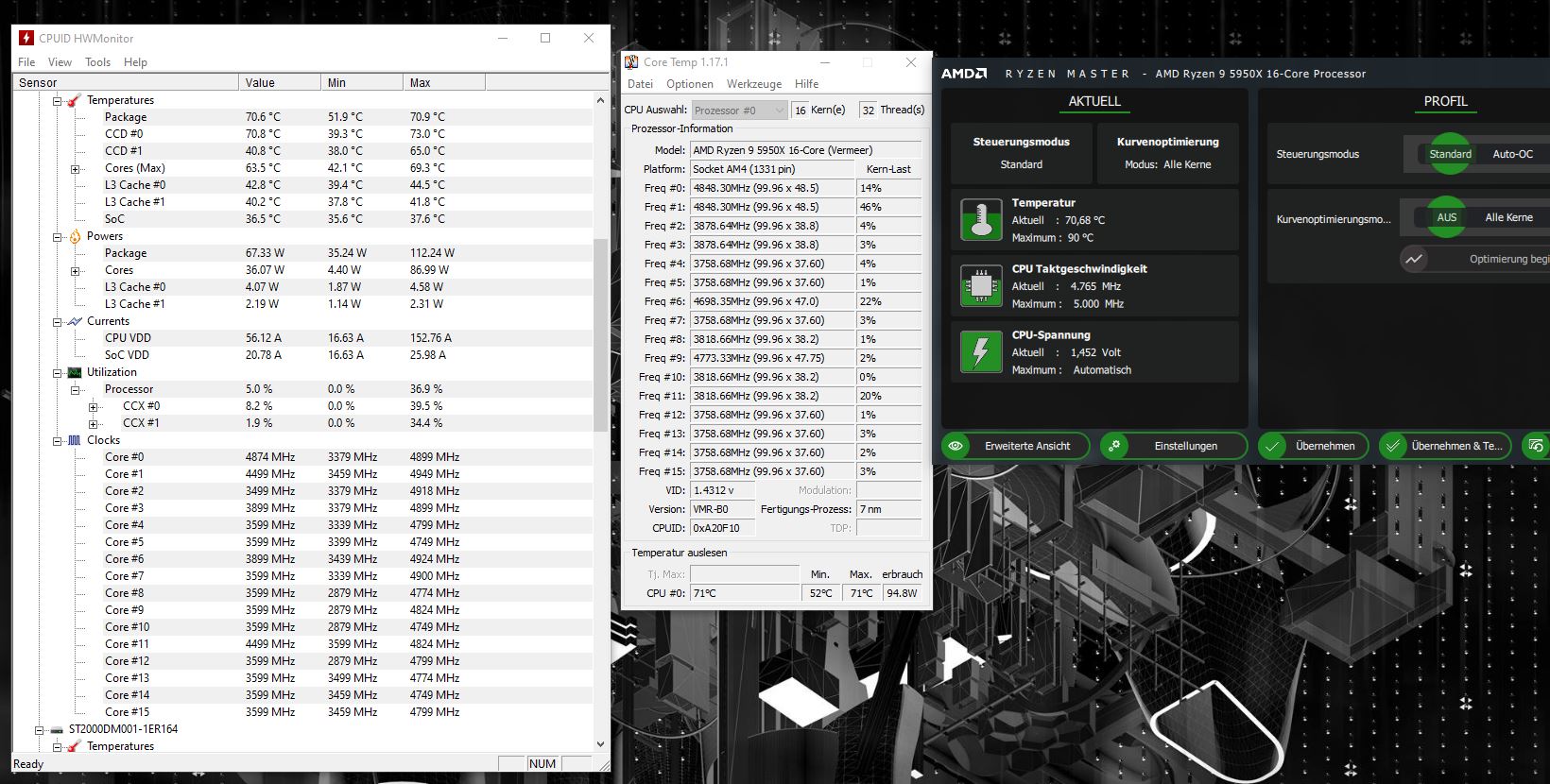Click the Powers flame icon in HWMonitor
This screenshot has height=784, width=1550.
pos(75,236)
